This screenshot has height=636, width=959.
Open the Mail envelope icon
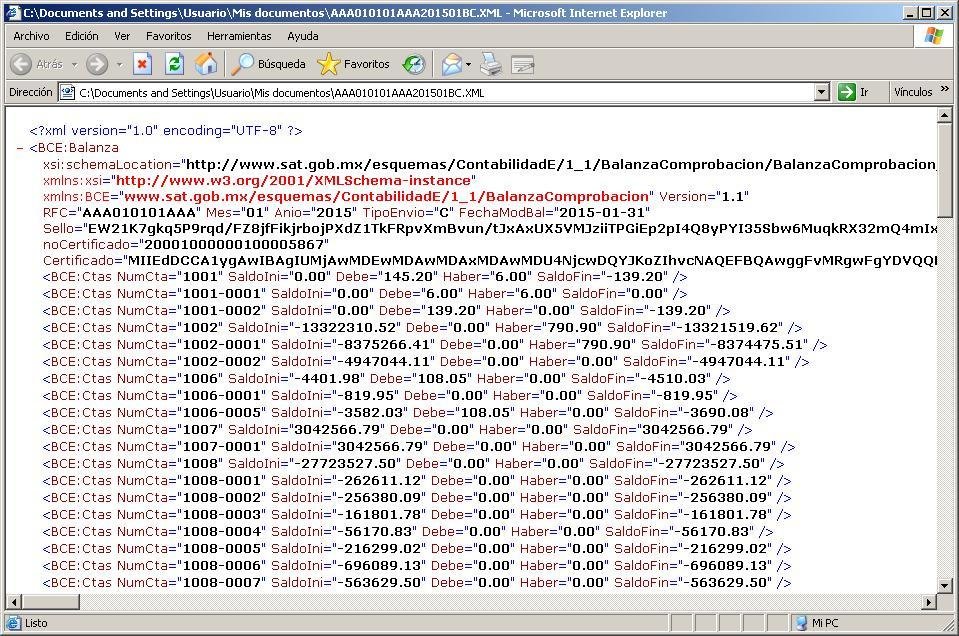pos(451,64)
